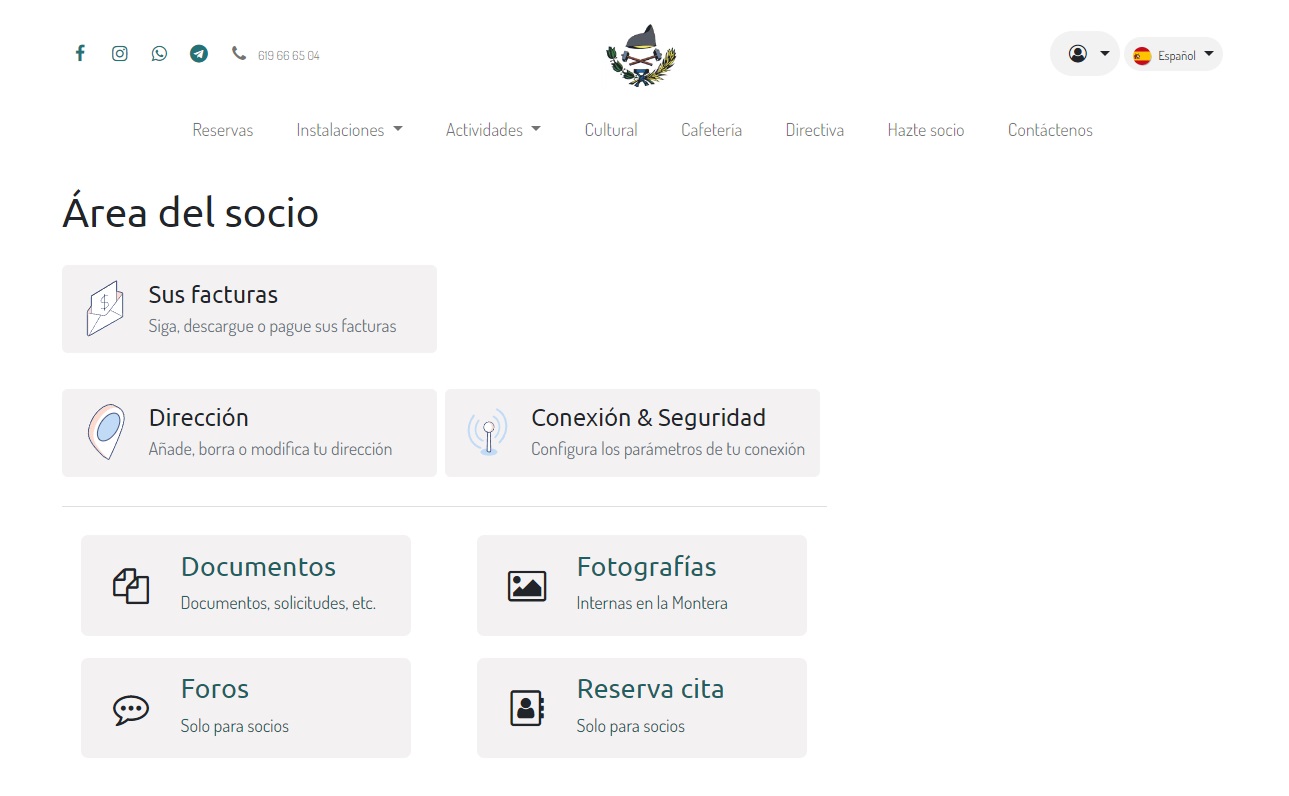The height and width of the screenshot is (796, 1289).
Task: Expand the Actividades menu
Action: (x=493, y=130)
